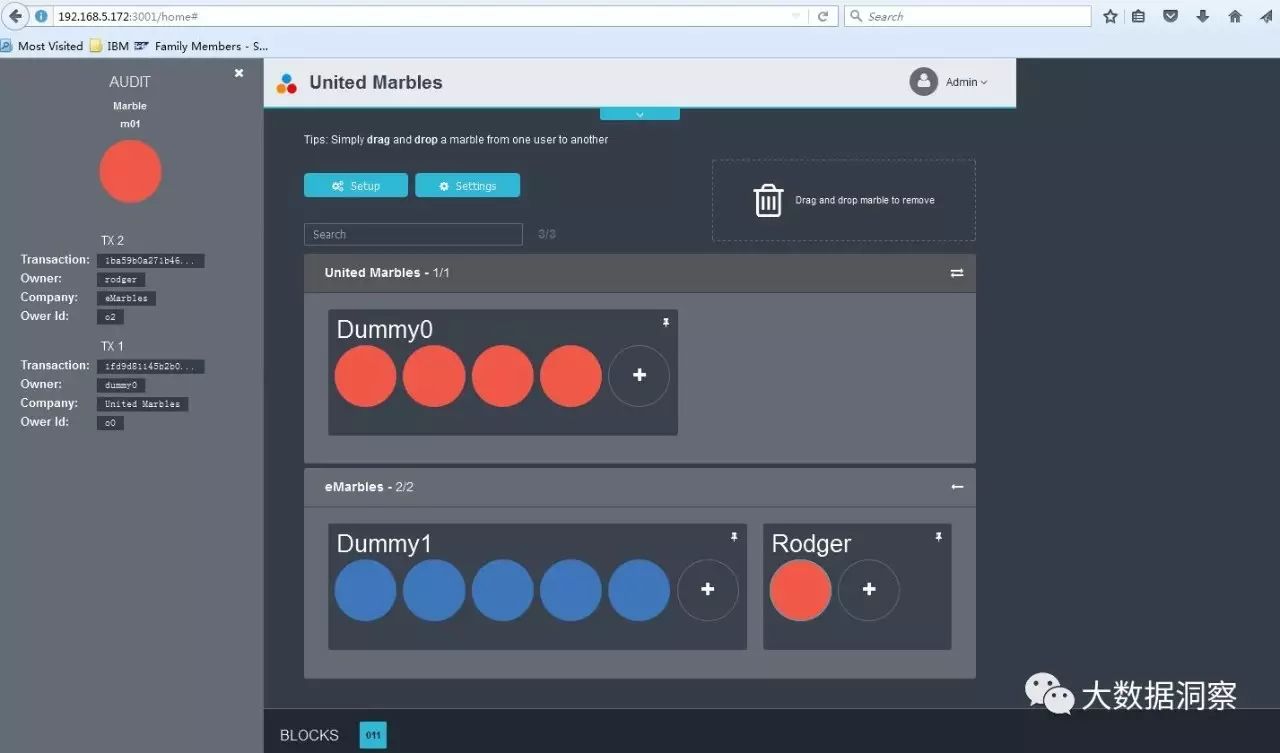Click the owner value rodger
This screenshot has width=1280, height=753.
coord(121,280)
